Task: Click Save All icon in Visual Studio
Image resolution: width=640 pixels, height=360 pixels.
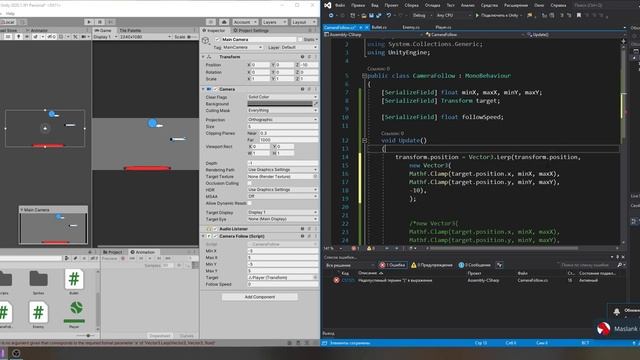Action: [378, 16]
